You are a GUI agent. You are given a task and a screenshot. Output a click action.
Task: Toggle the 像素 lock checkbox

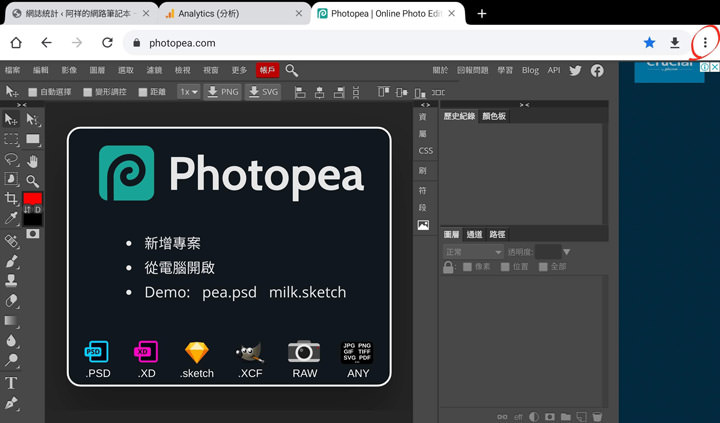(467, 267)
